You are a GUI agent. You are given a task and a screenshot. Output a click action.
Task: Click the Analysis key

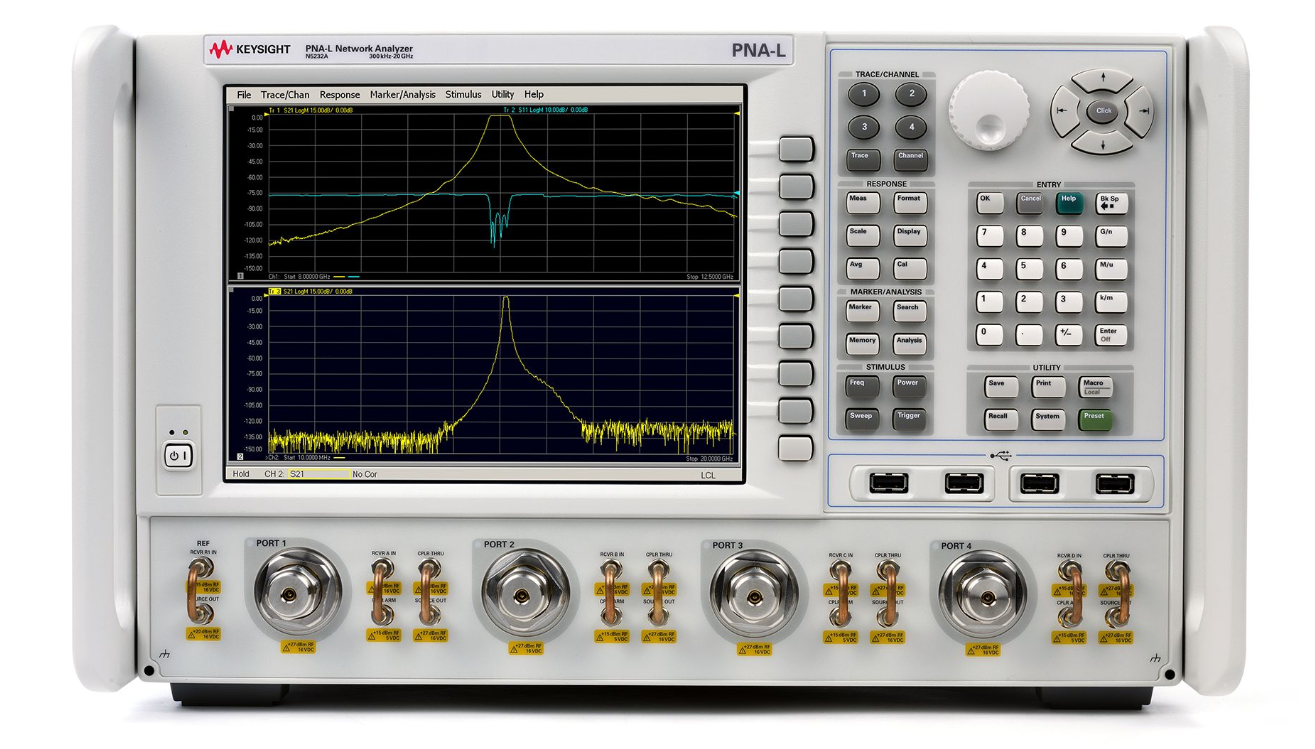910,344
